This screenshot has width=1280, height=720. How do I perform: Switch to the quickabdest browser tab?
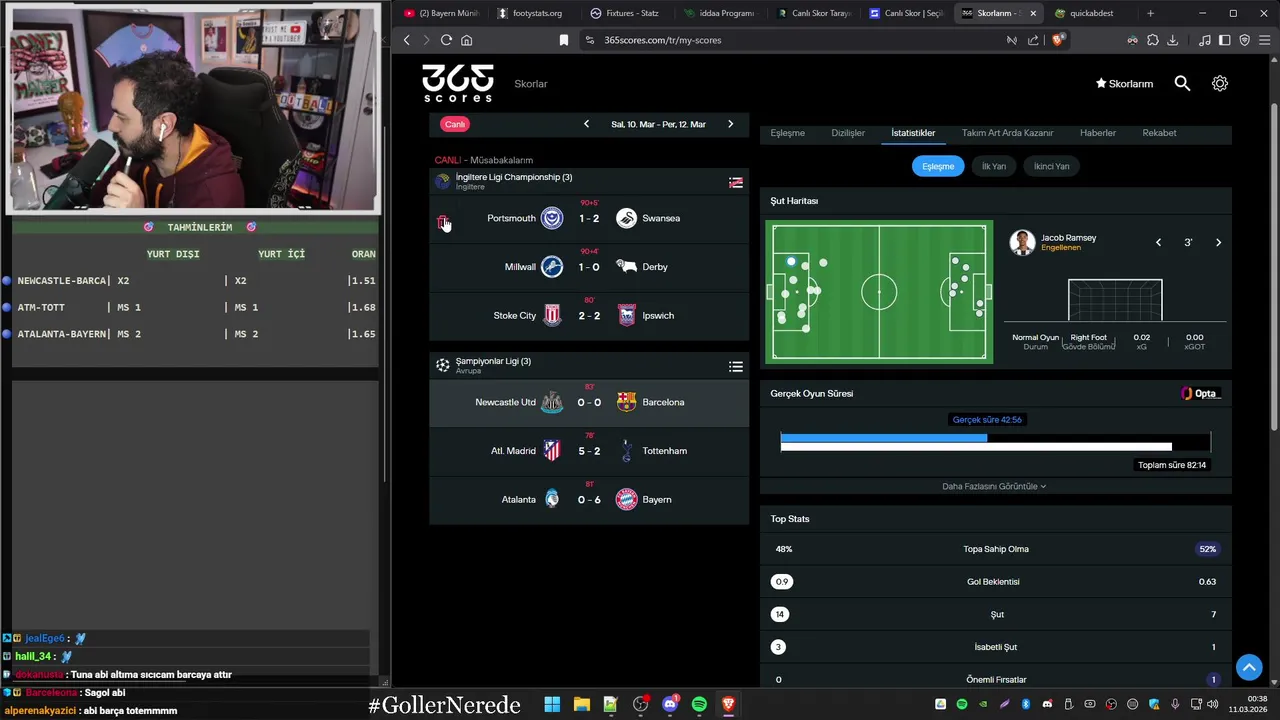pos(1091,13)
